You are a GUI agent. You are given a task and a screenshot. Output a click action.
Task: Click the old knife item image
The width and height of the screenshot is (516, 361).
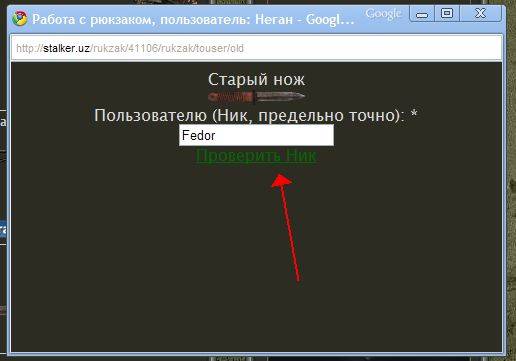256,97
